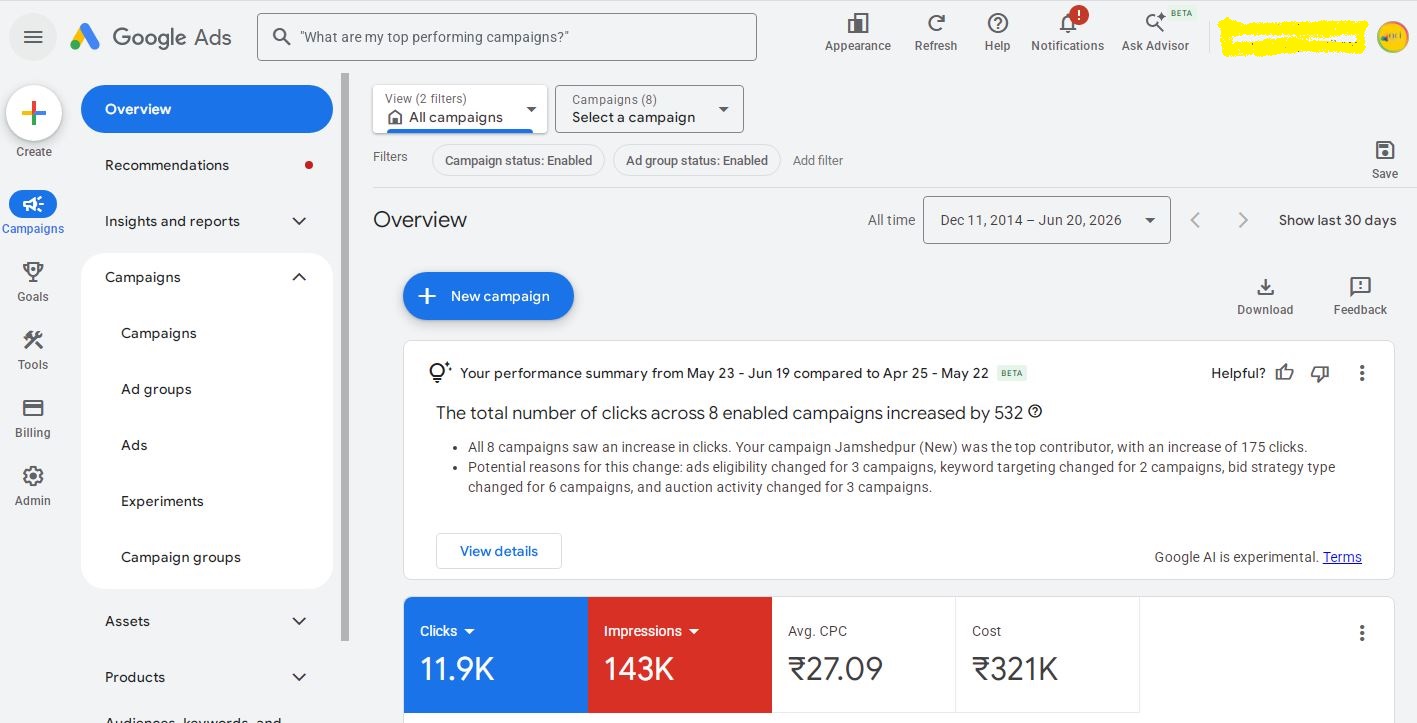Select the Cost scorecard tile
This screenshot has height=723, width=1417.
(x=1048, y=655)
